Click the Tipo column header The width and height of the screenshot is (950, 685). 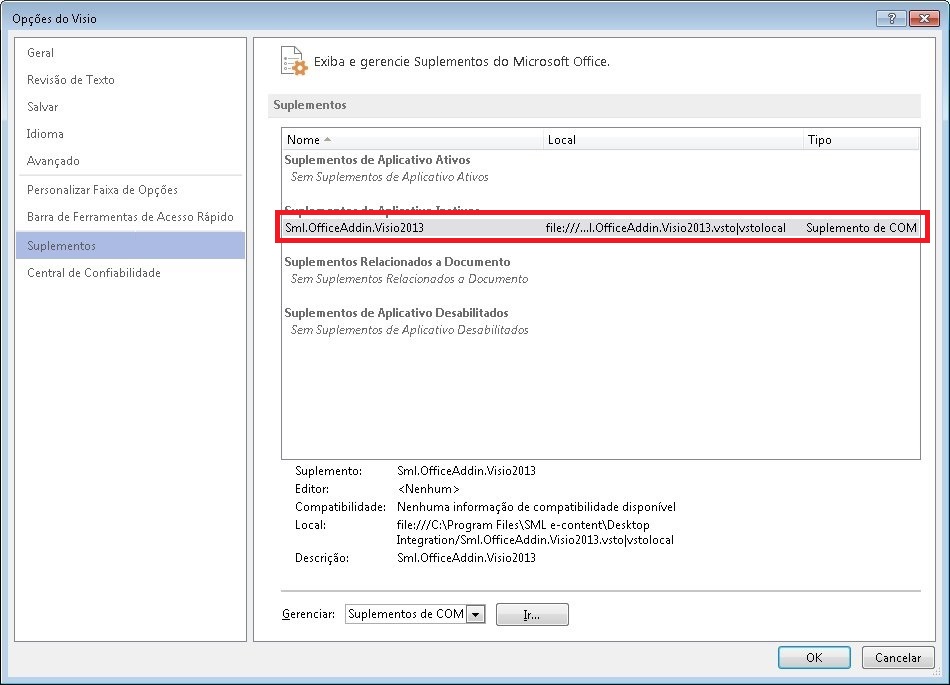click(819, 140)
